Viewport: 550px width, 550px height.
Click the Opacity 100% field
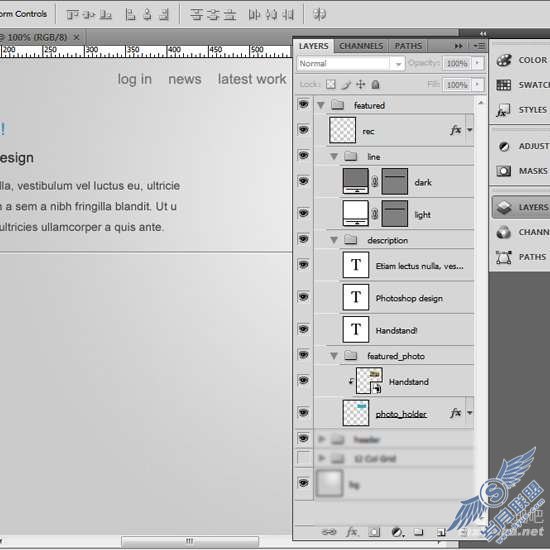(x=457, y=63)
